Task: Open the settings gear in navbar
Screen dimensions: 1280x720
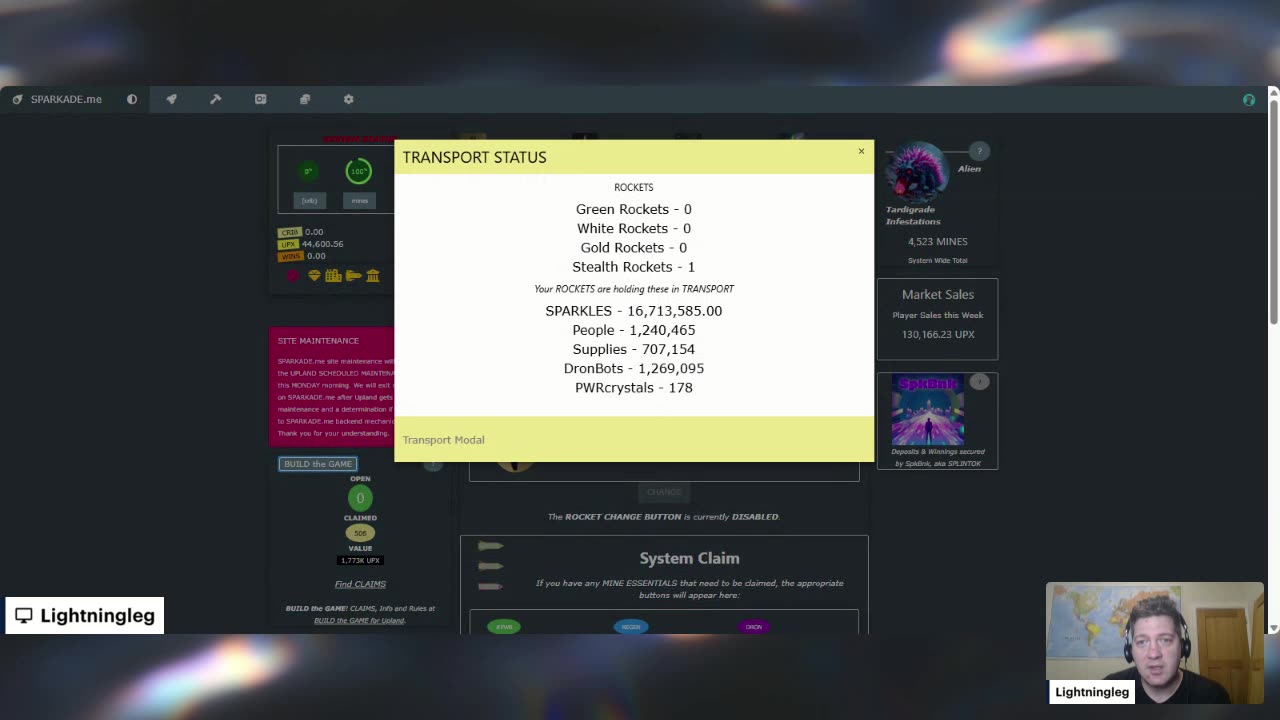Action: pos(348,99)
